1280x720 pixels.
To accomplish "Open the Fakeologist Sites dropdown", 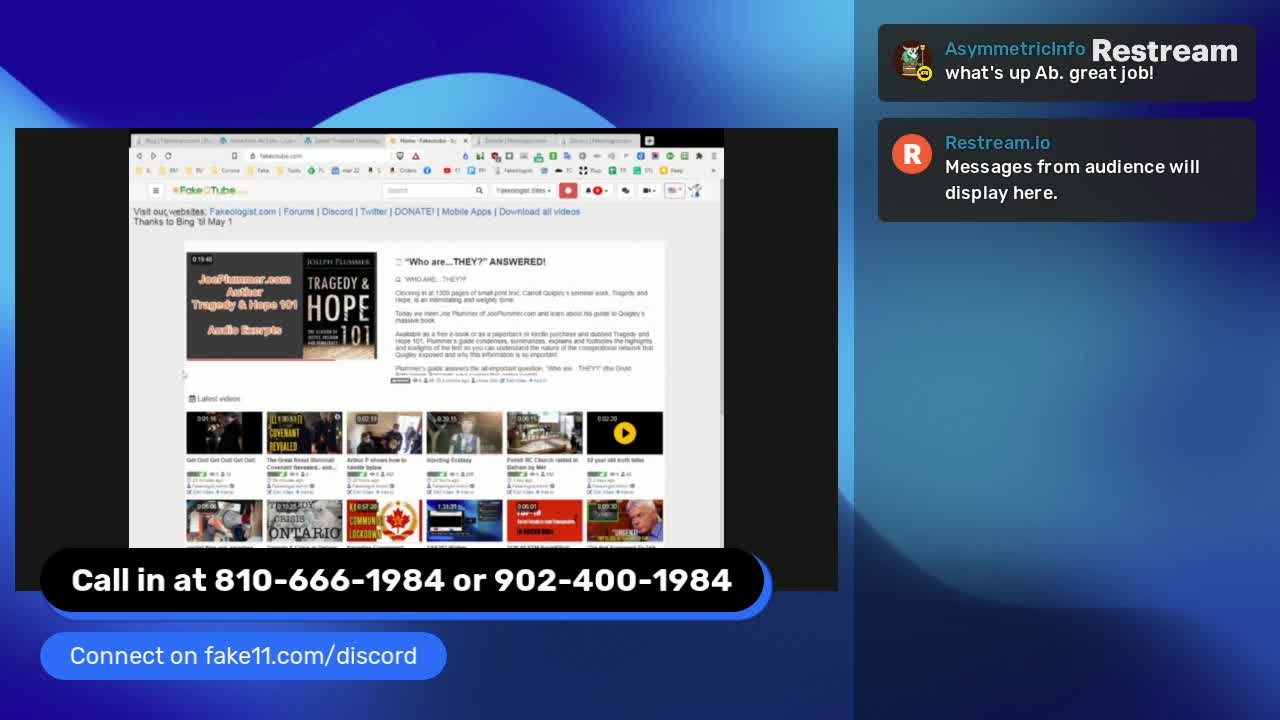I will click(x=523, y=190).
